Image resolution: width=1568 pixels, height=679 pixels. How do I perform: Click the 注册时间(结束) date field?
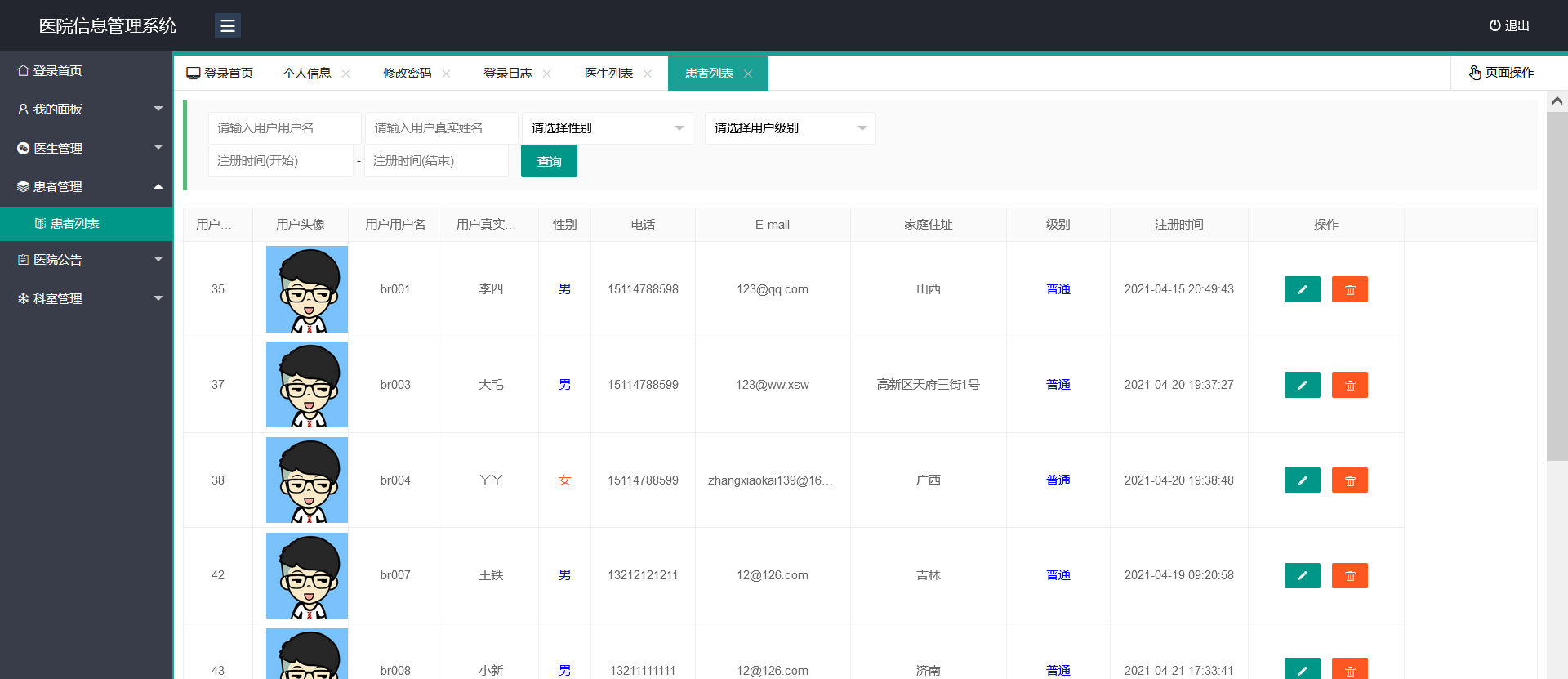[x=436, y=161]
